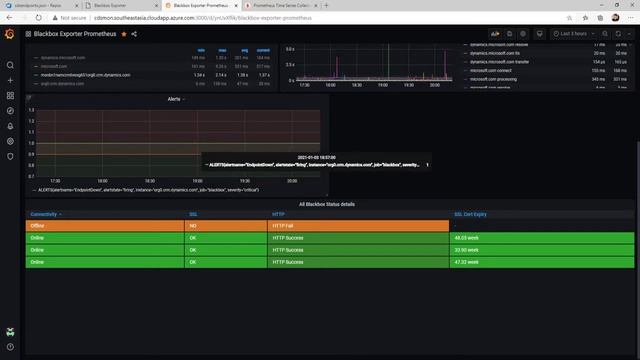
Task: Select the Blackbox Exporter Prometheus browser tab
Action: (200, 6)
